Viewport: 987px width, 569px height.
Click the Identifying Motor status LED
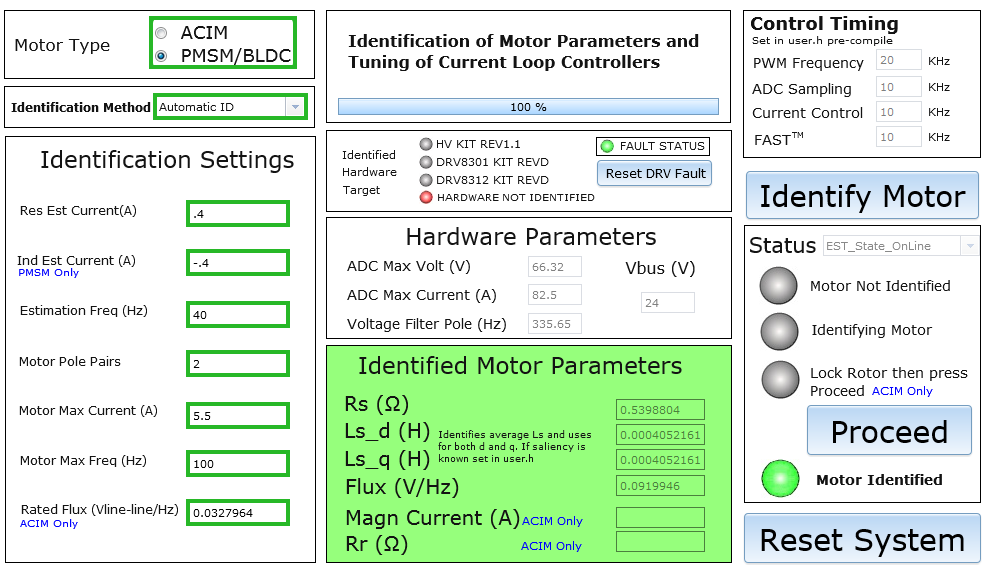tap(779, 331)
